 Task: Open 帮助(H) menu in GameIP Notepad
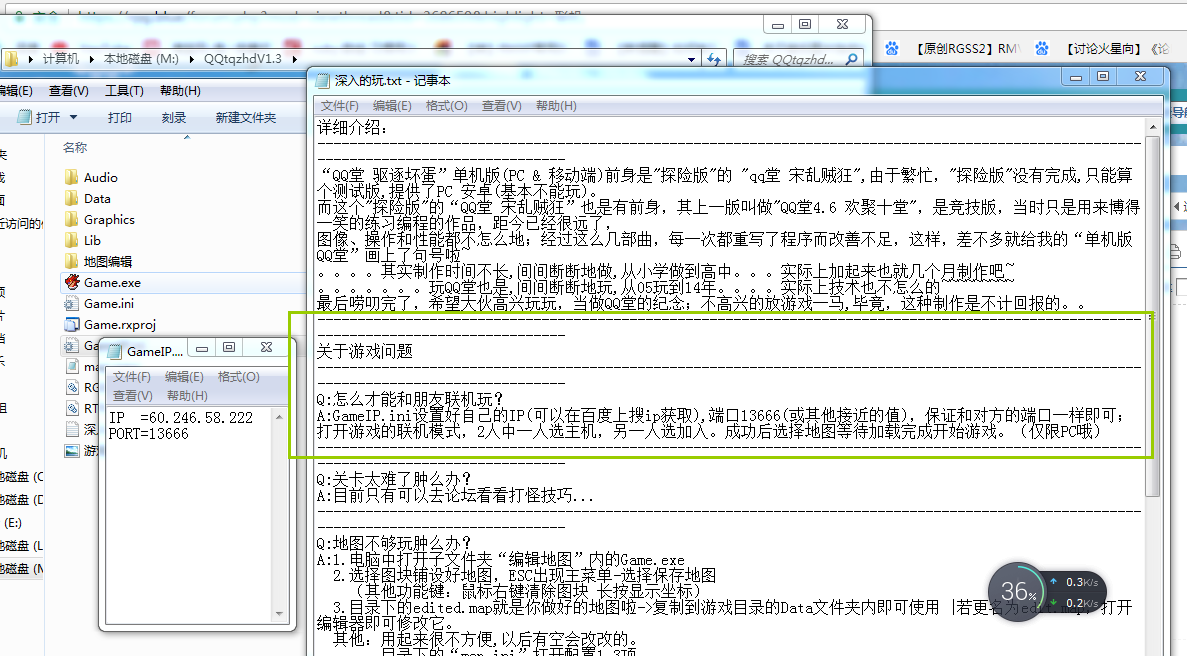[187, 396]
